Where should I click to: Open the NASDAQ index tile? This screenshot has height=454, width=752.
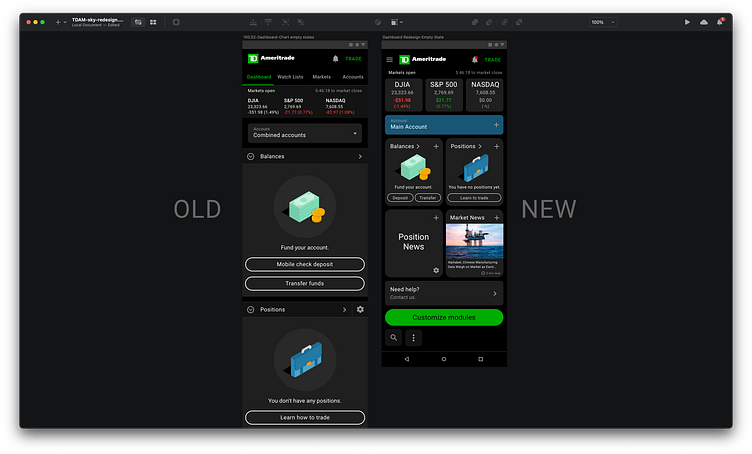click(x=485, y=95)
